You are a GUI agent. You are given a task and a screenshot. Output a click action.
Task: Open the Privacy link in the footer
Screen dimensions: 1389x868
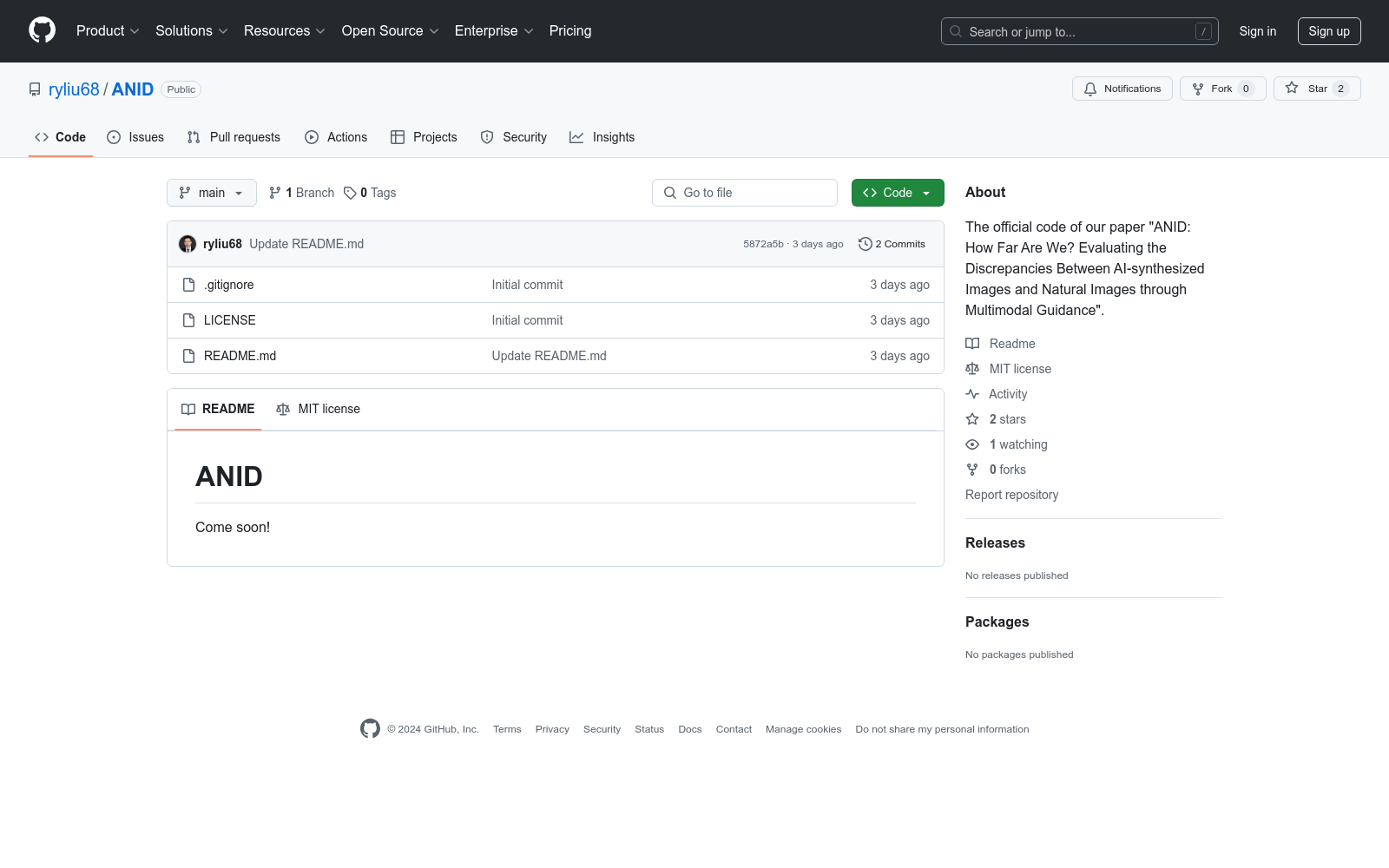552,729
